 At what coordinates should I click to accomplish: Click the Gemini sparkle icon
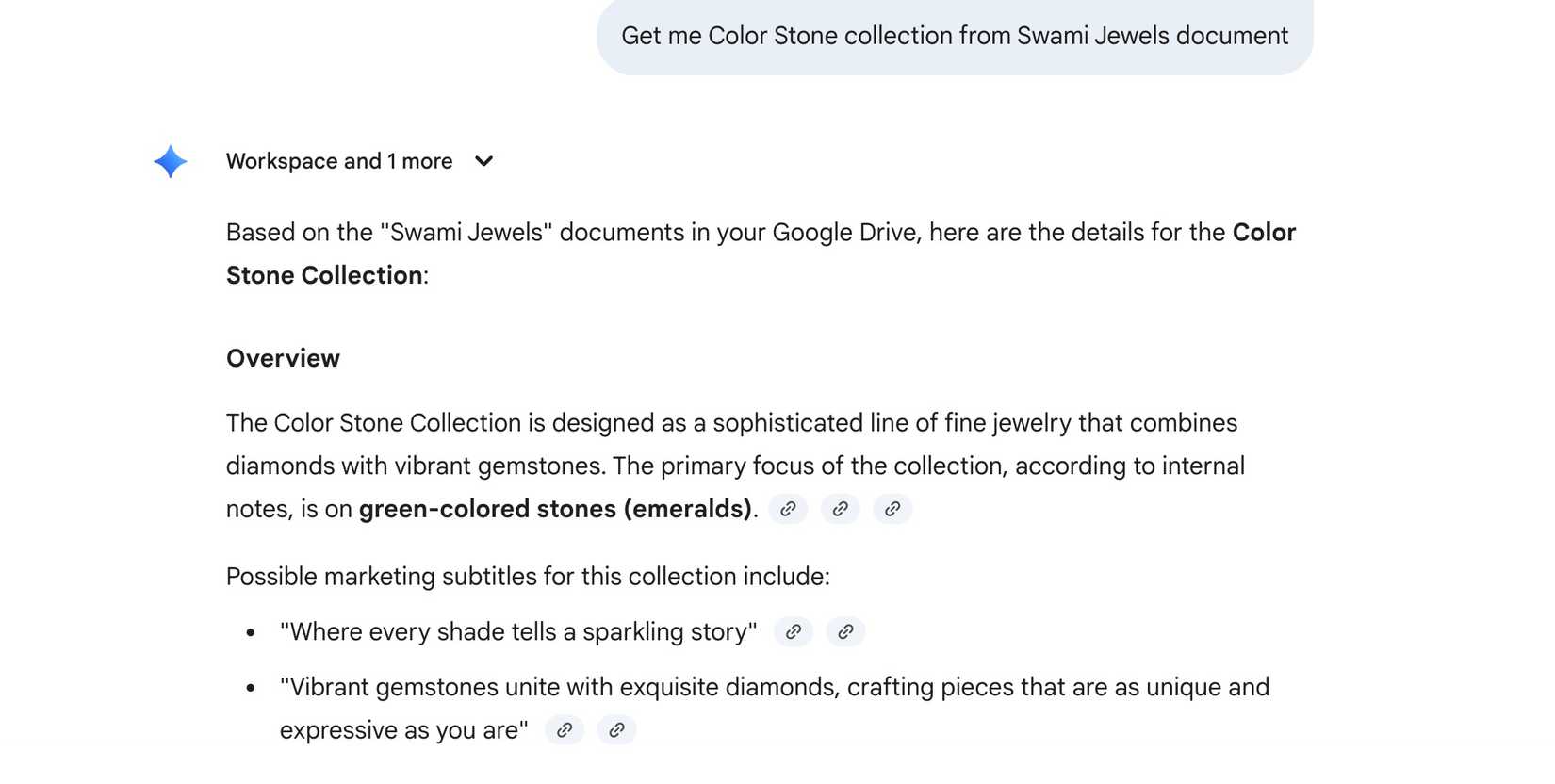click(171, 162)
